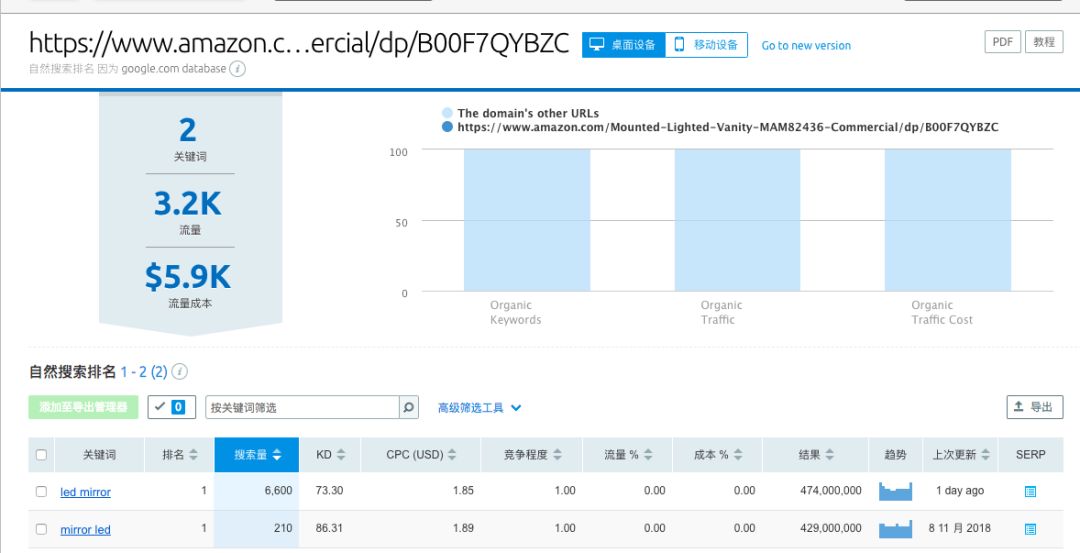Click the 86.31 KD value
This screenshot has height=553, width=1080.
329,528
